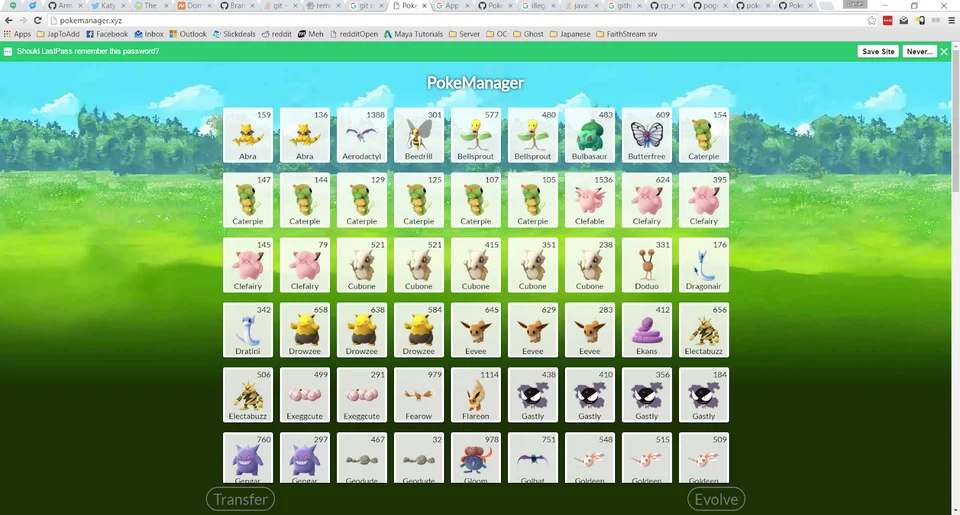Select the Clefairy card with CP 624
This screenshot has height=515, width=960.
(647, 200)
